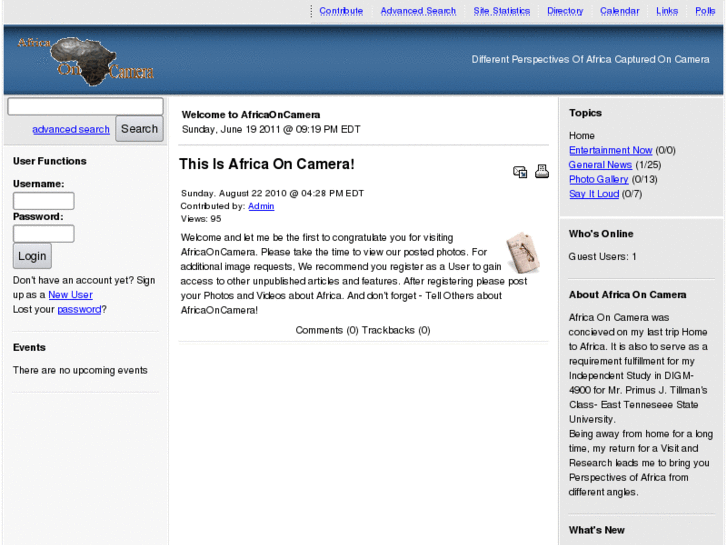Focus the Password input field
Viewport: 727px width, 545px height.
(44, 234)
